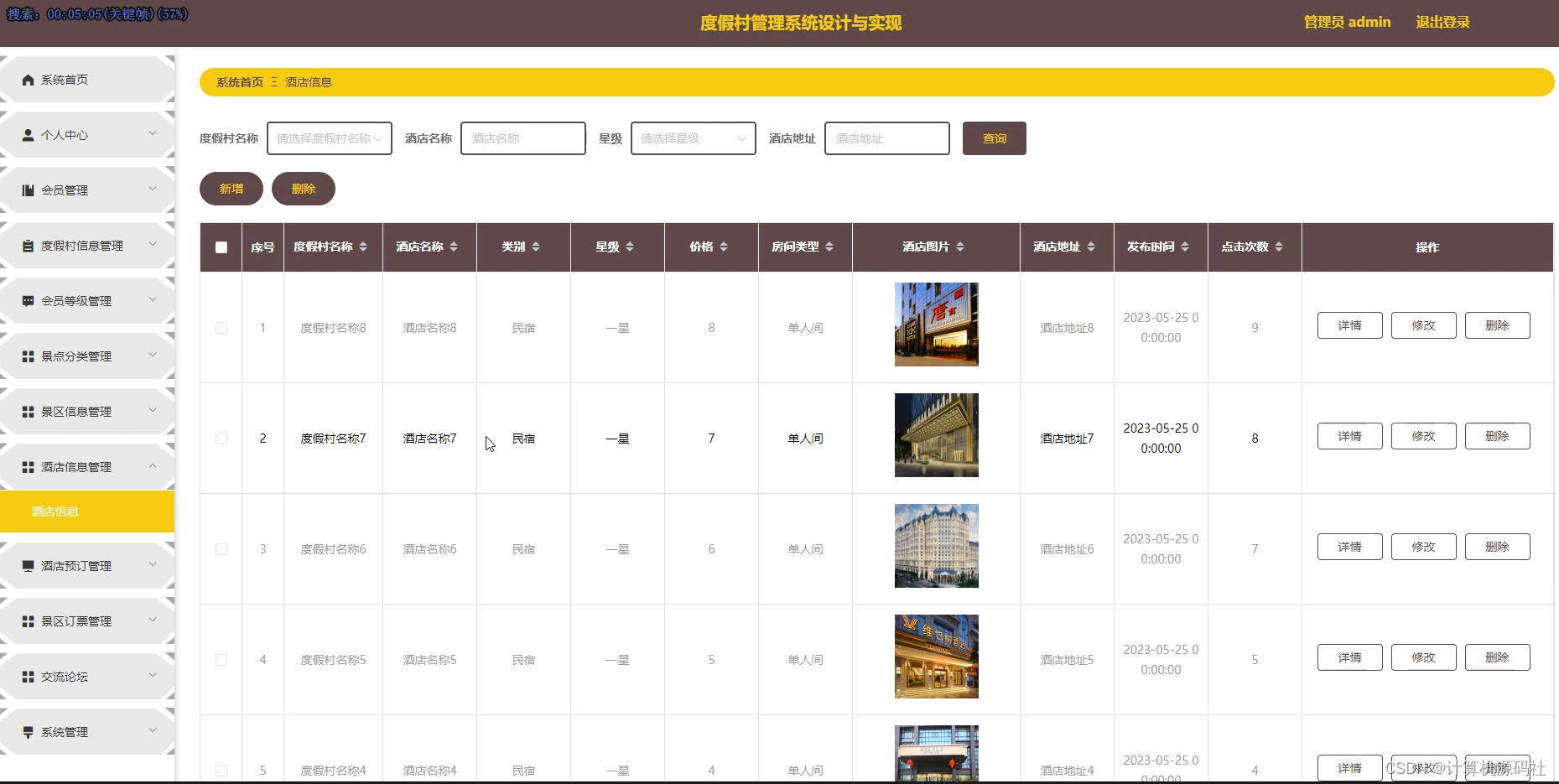
Task: Sort by 价格 column arrows
Action: pos(724,247)
